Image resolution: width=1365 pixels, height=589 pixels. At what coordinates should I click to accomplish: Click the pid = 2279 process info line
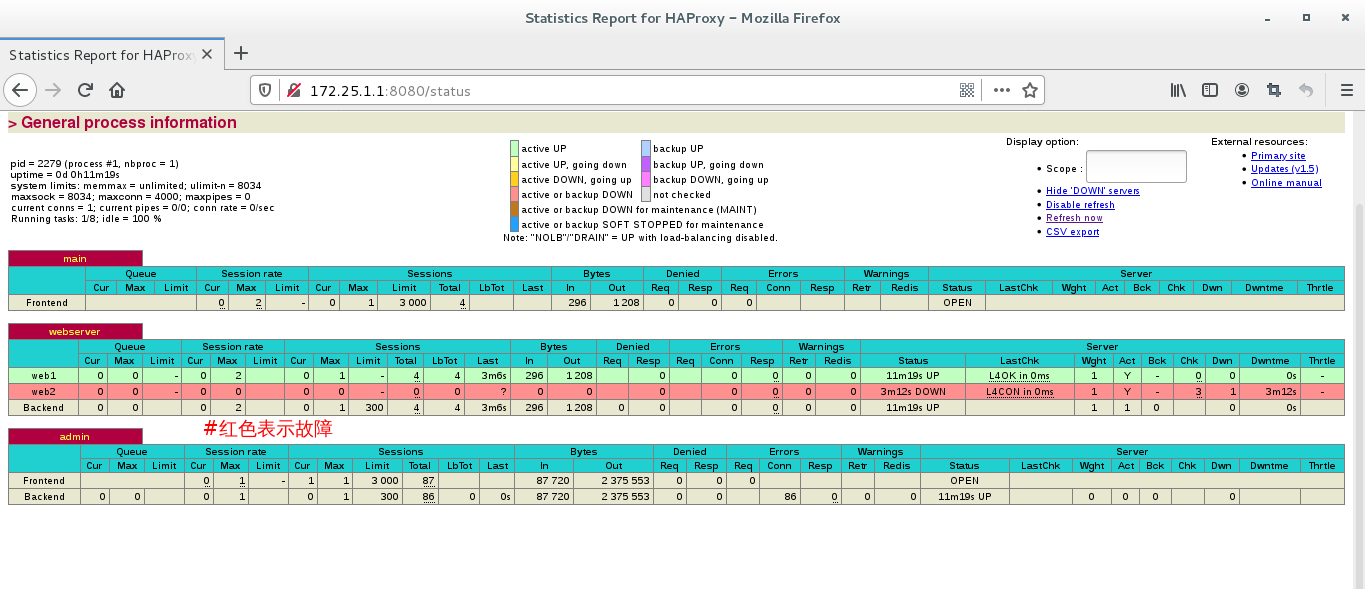point(95,163)
